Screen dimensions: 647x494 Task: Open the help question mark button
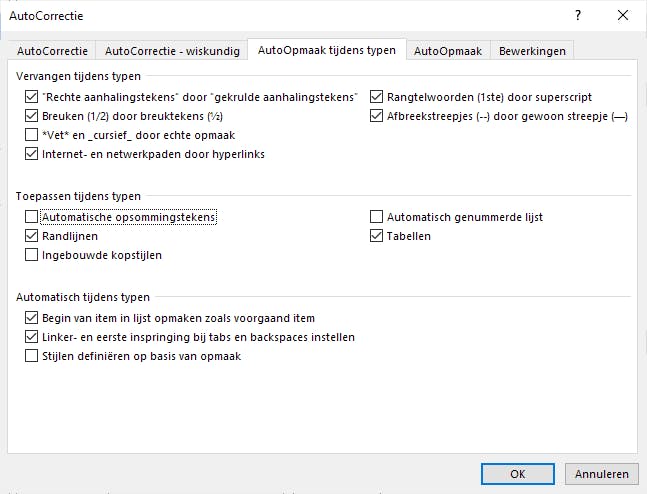(x=577, y=16)
